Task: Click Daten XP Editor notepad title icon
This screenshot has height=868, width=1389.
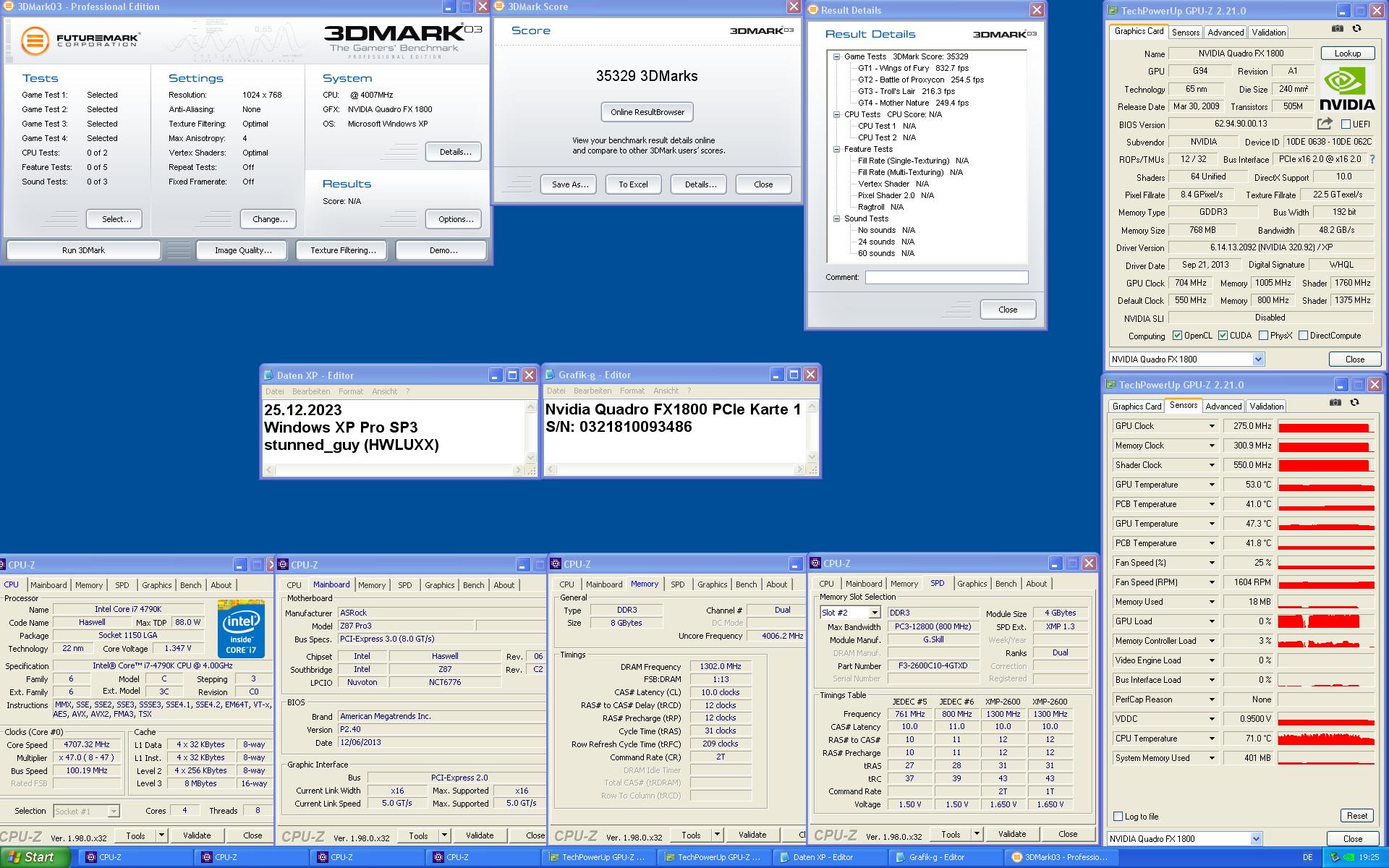Action: coord(268,375)
